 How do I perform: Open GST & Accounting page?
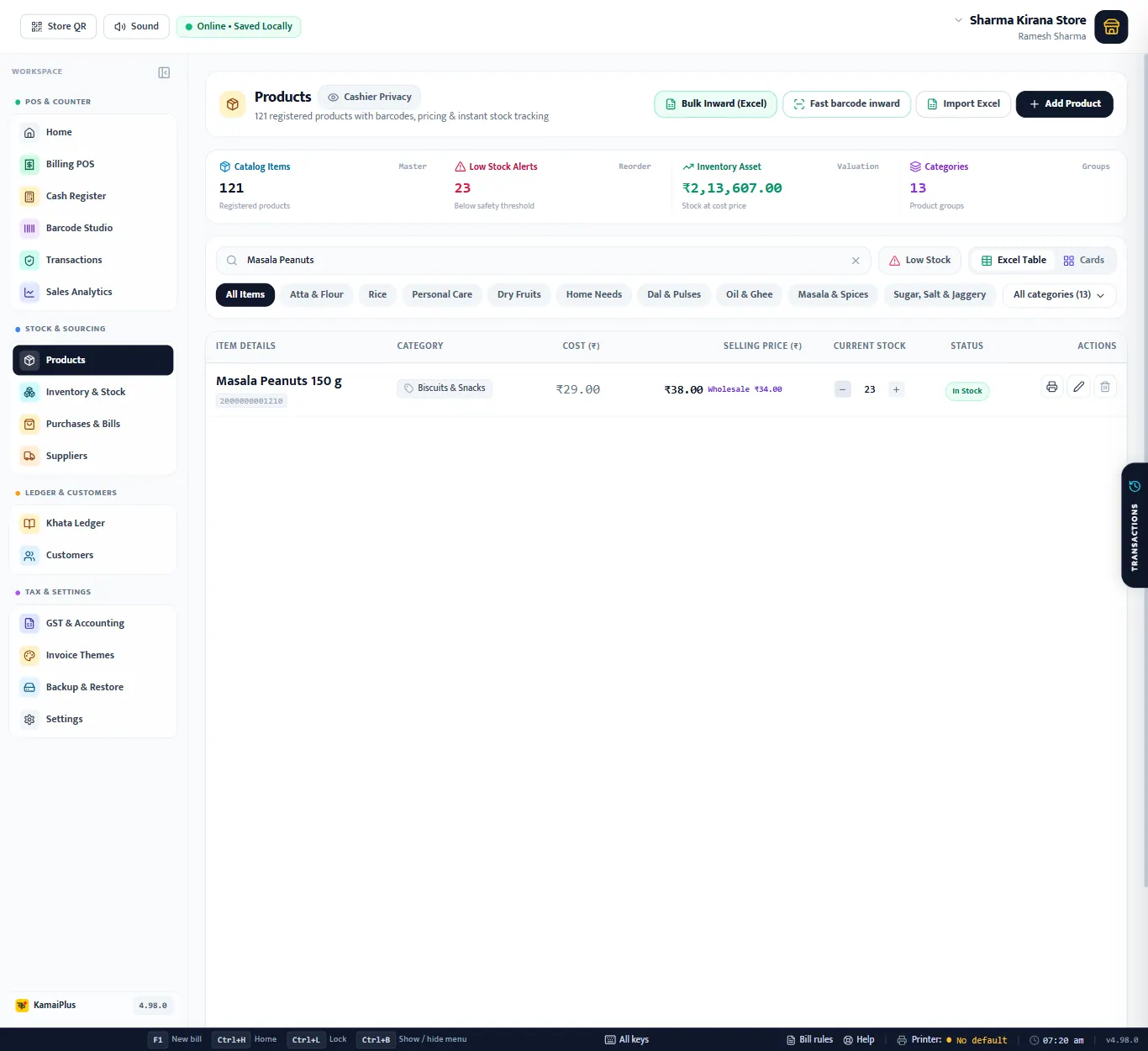tap(93, 623)
